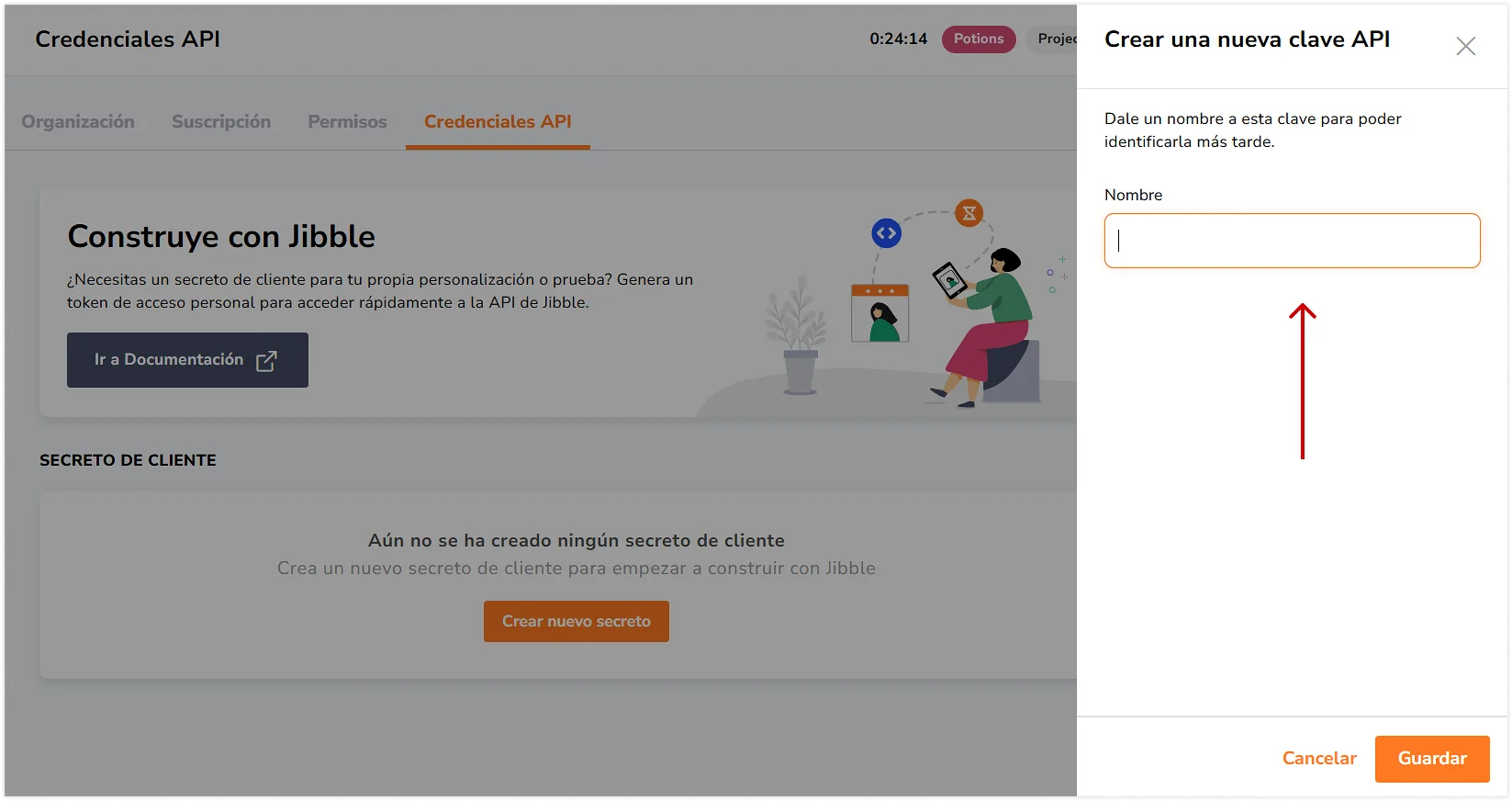Click the Construye con Jibble heading
The image size is (1512, 801).
pyautogui.click(x=221, y=237)
